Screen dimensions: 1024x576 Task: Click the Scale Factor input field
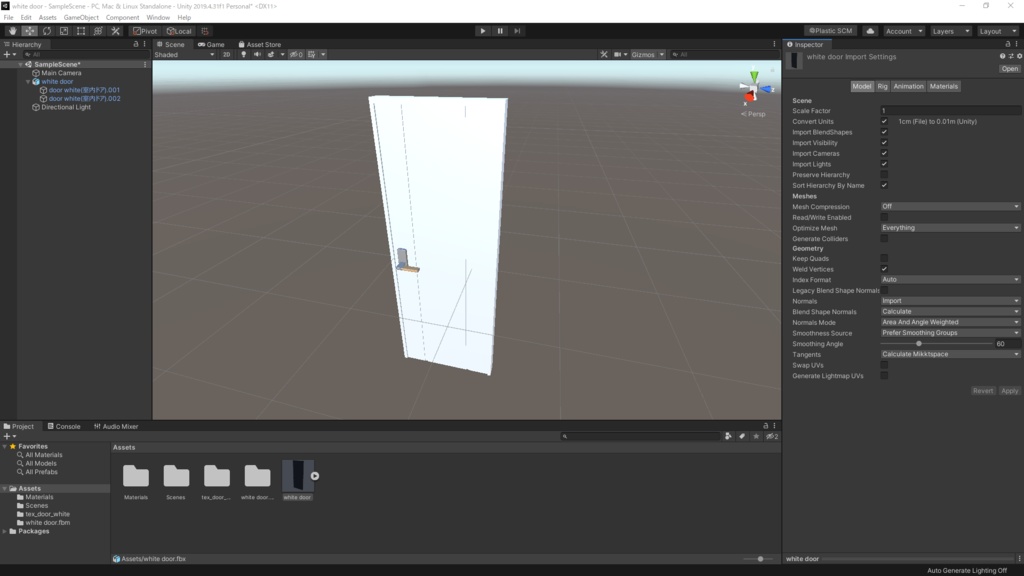click(x=950, y=110)
